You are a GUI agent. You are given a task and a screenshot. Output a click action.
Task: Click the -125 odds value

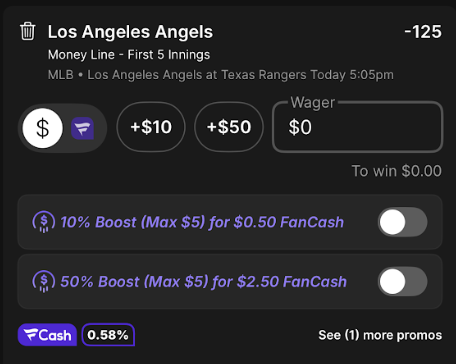pyautogui.click(x=423, y=32)
